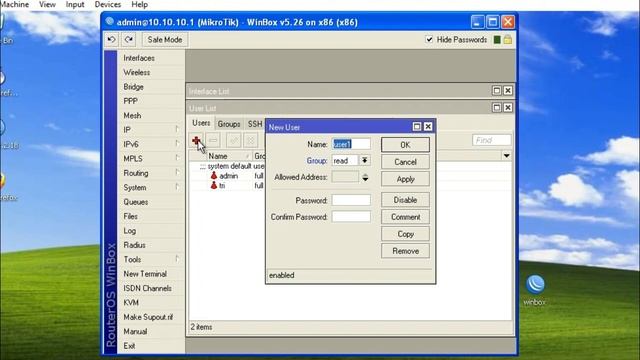Screen dimensions: 640x360
Task: Click the Comment button
Action: pos(405,217)
